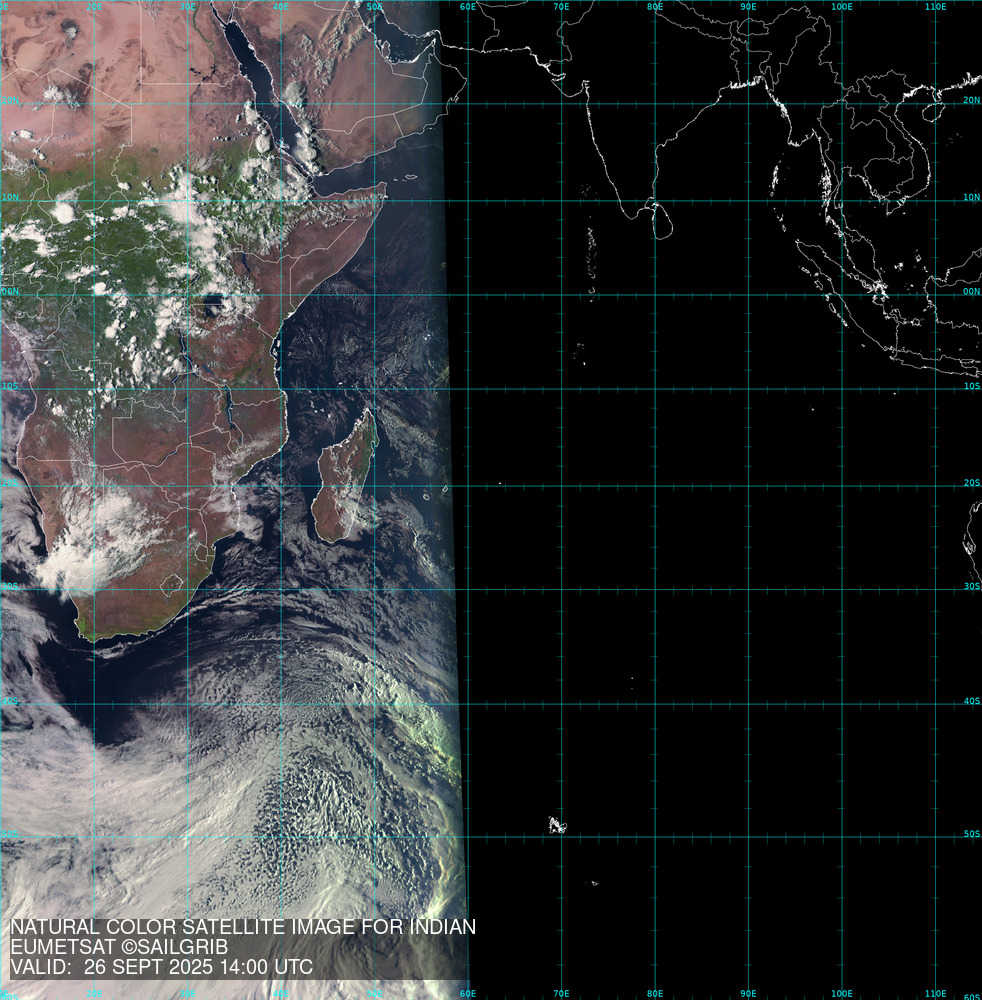Click the 40S latitude label on right edge

tap(971, 701)
